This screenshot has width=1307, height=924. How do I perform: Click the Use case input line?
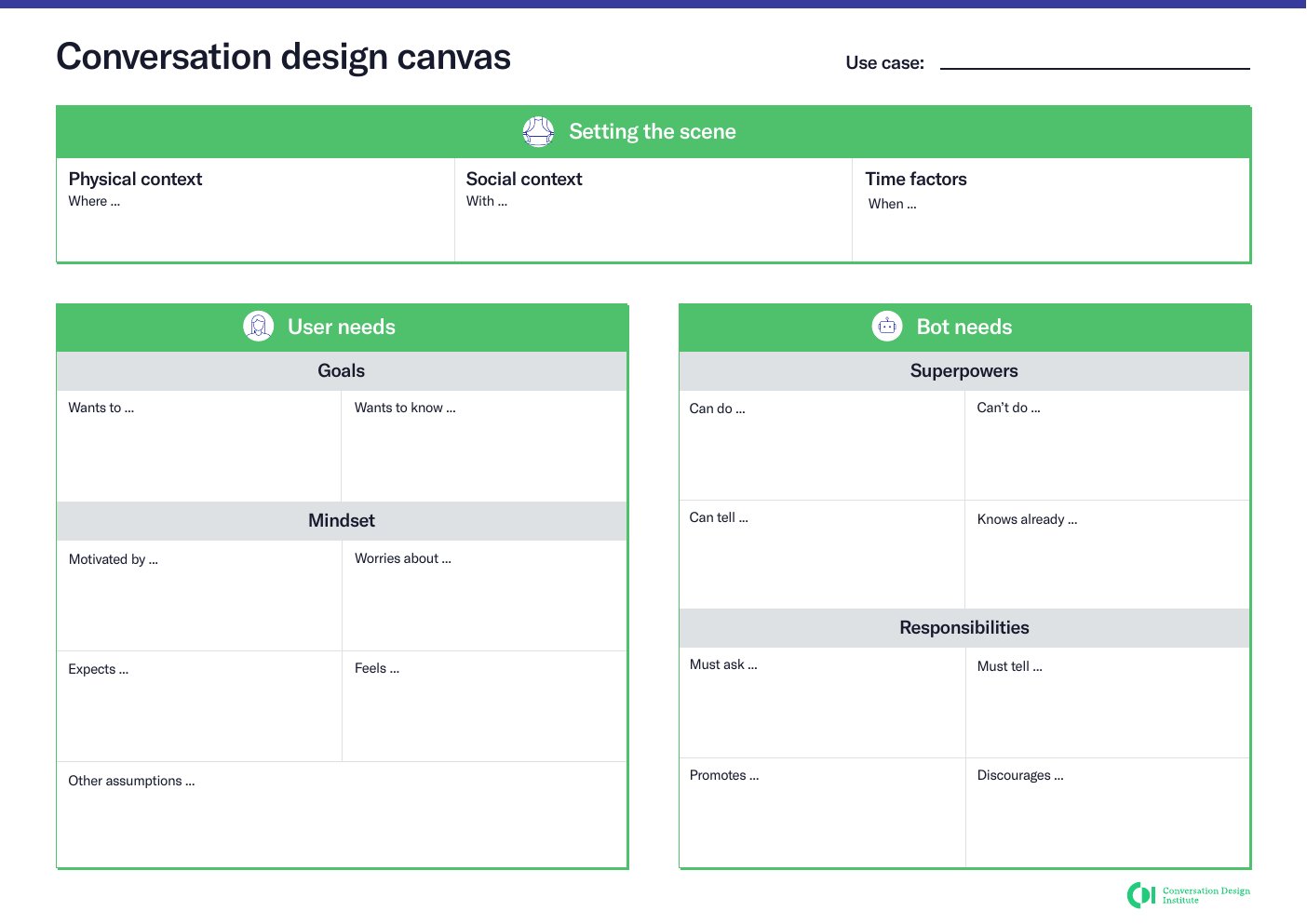coord(1095,67)
